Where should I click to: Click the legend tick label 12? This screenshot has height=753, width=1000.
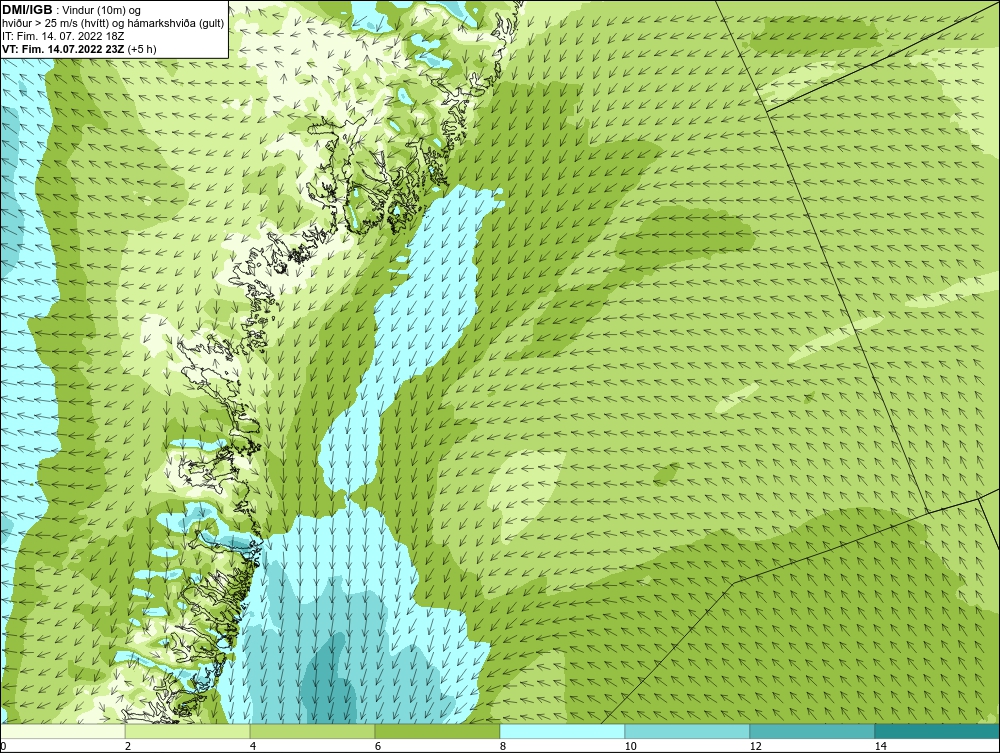coord(756,746)
